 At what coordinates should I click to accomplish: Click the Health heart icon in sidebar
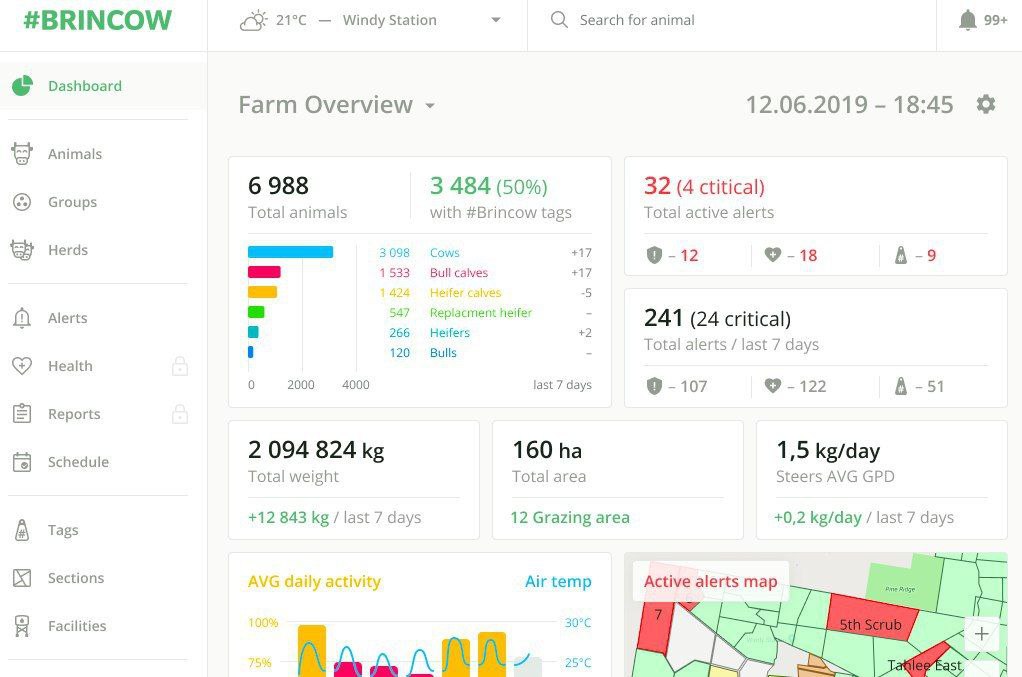[x=22, y=366]
